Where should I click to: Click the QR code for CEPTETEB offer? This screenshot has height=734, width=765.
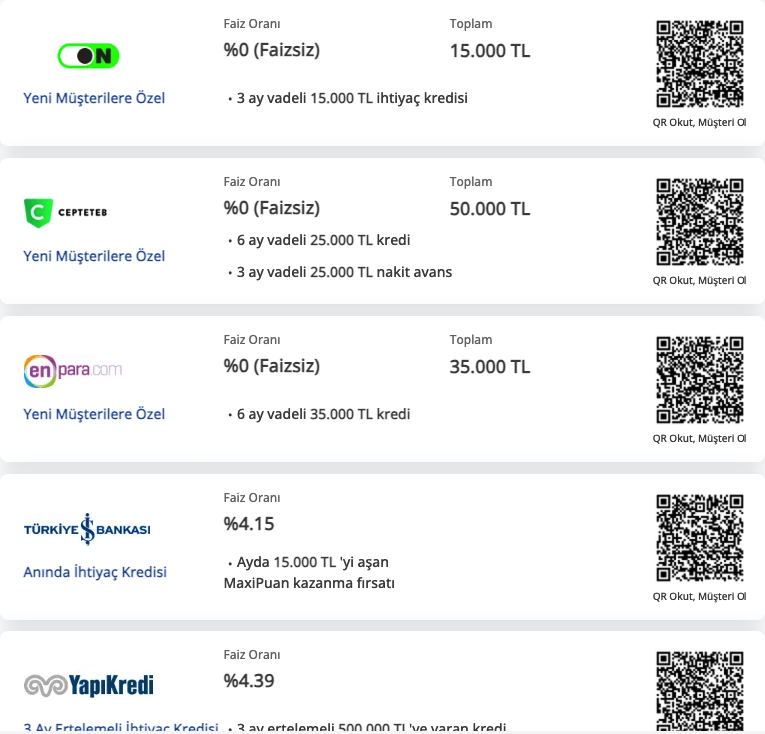(x=700, y=222)
